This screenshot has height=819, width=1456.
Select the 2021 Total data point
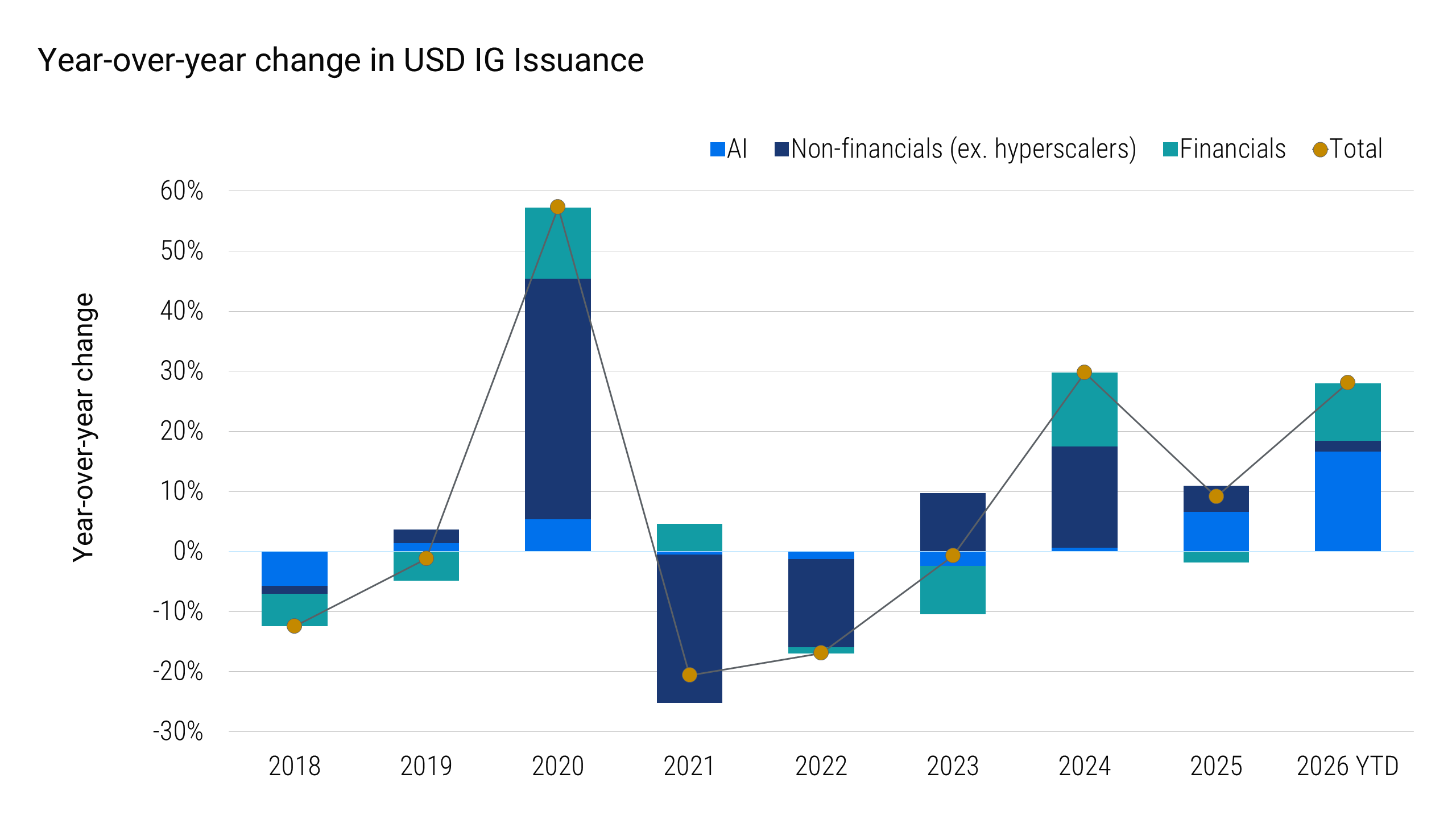(689, 675)
